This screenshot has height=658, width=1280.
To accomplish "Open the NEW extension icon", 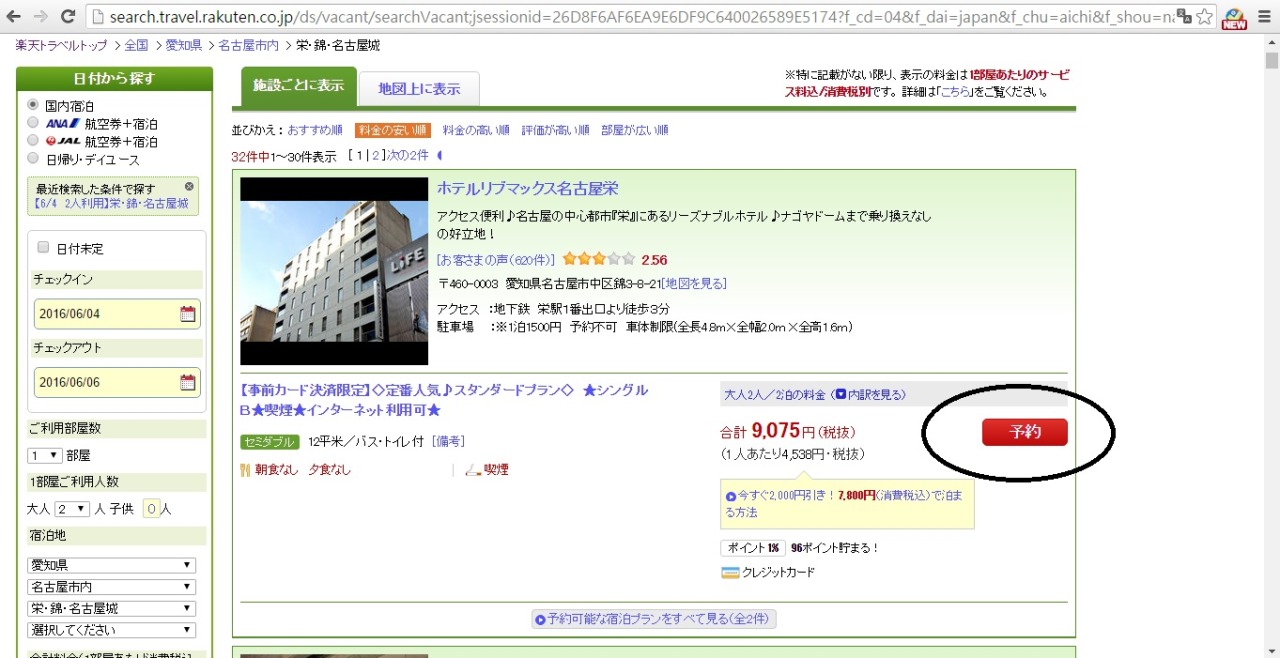I will [x=1235, y=18].
